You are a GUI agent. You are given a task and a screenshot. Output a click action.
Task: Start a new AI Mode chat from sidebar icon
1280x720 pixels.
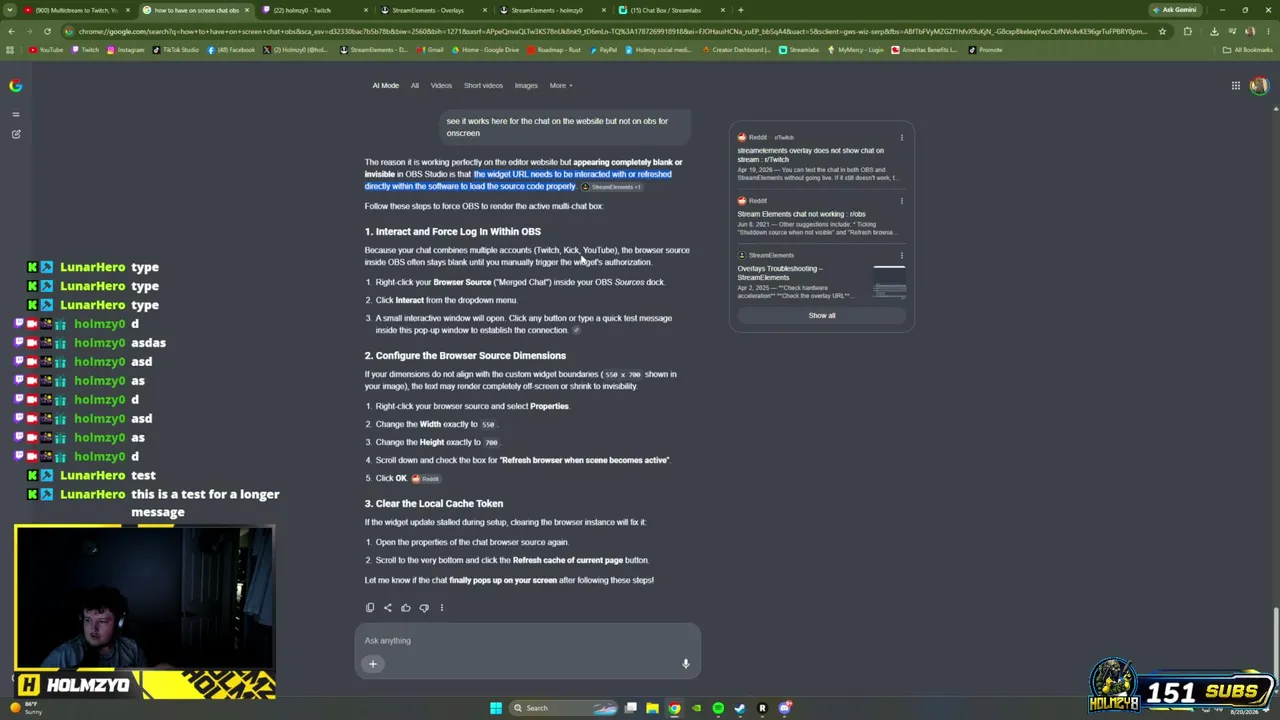tap(16, 134)
